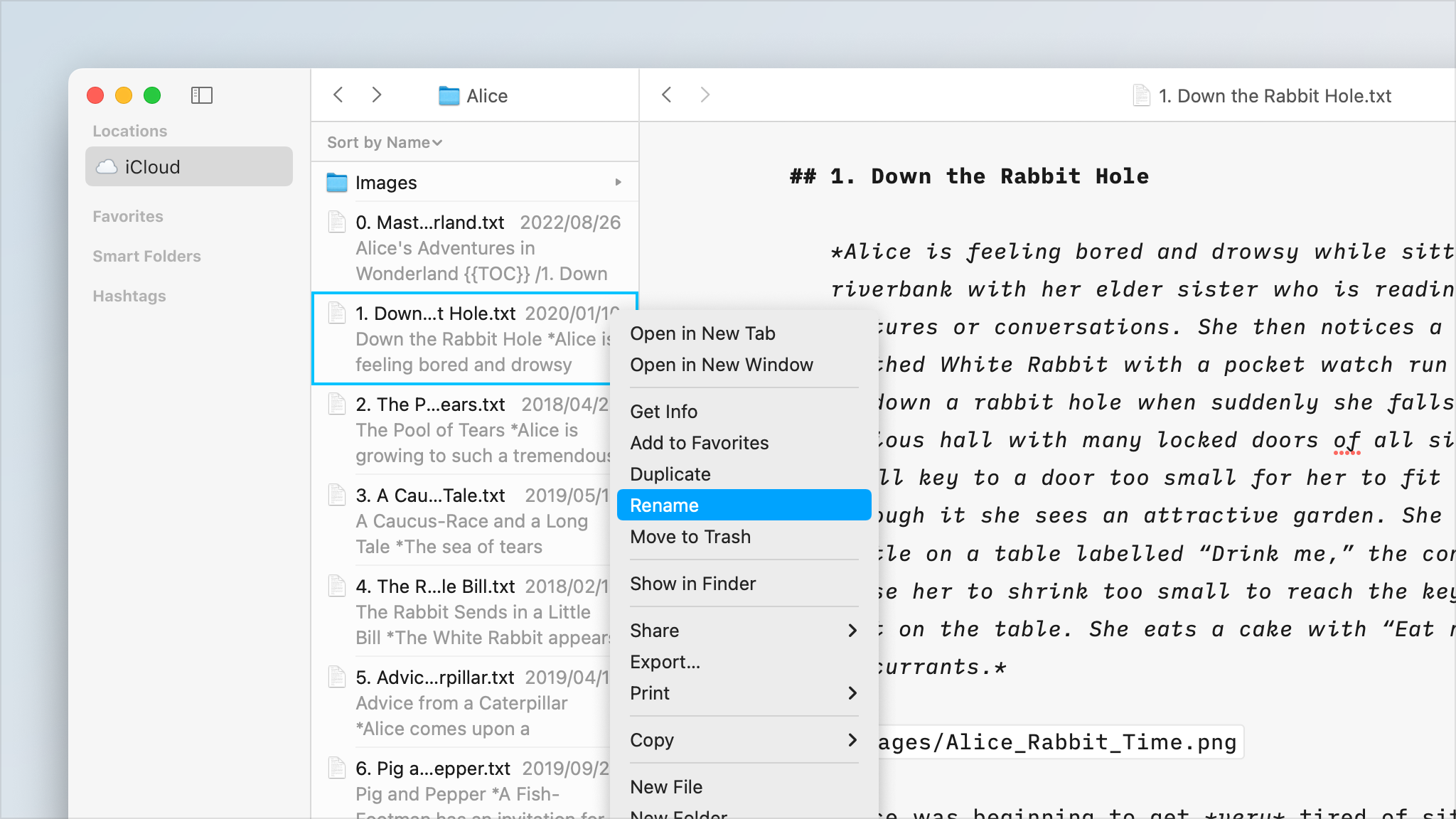Select Add to Favorites

(x=744, y=443)
